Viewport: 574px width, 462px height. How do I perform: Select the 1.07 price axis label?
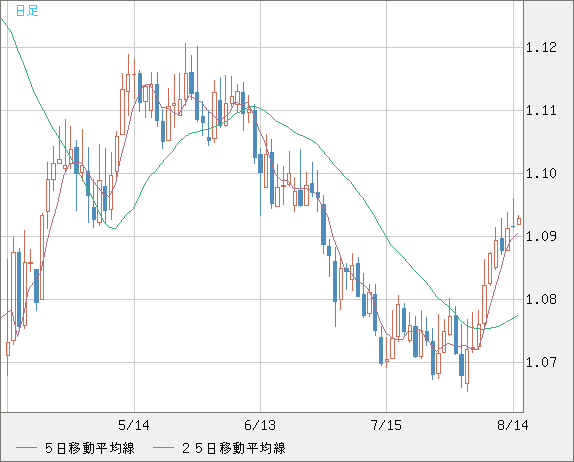[541, 362]
